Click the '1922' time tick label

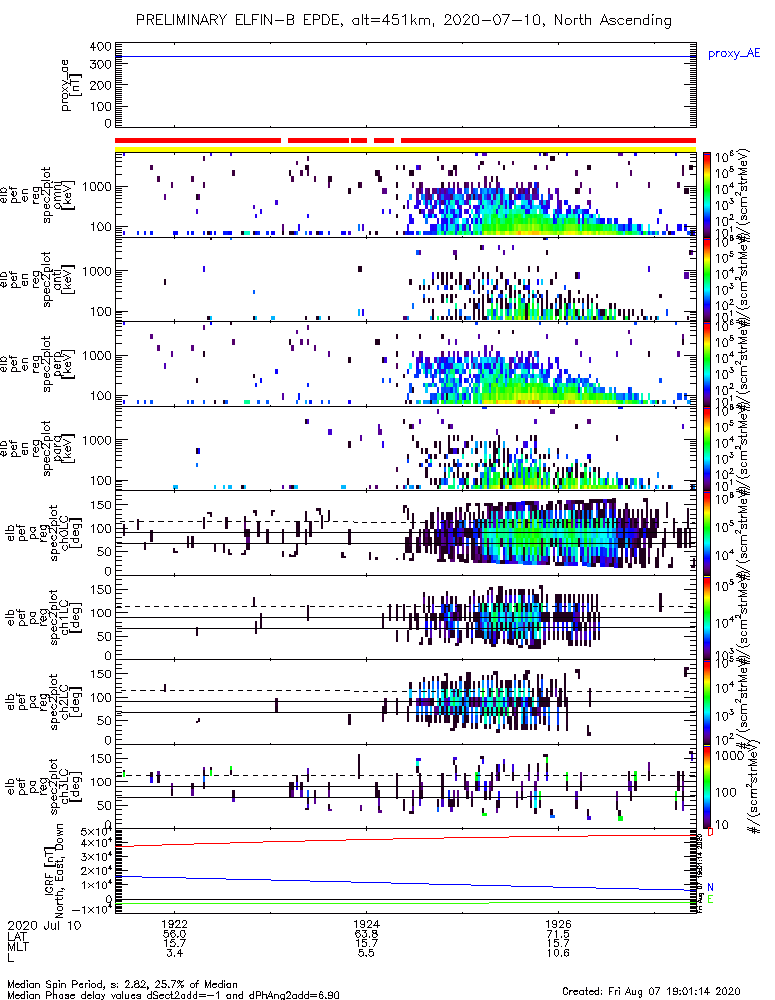[x=174, y=924]
